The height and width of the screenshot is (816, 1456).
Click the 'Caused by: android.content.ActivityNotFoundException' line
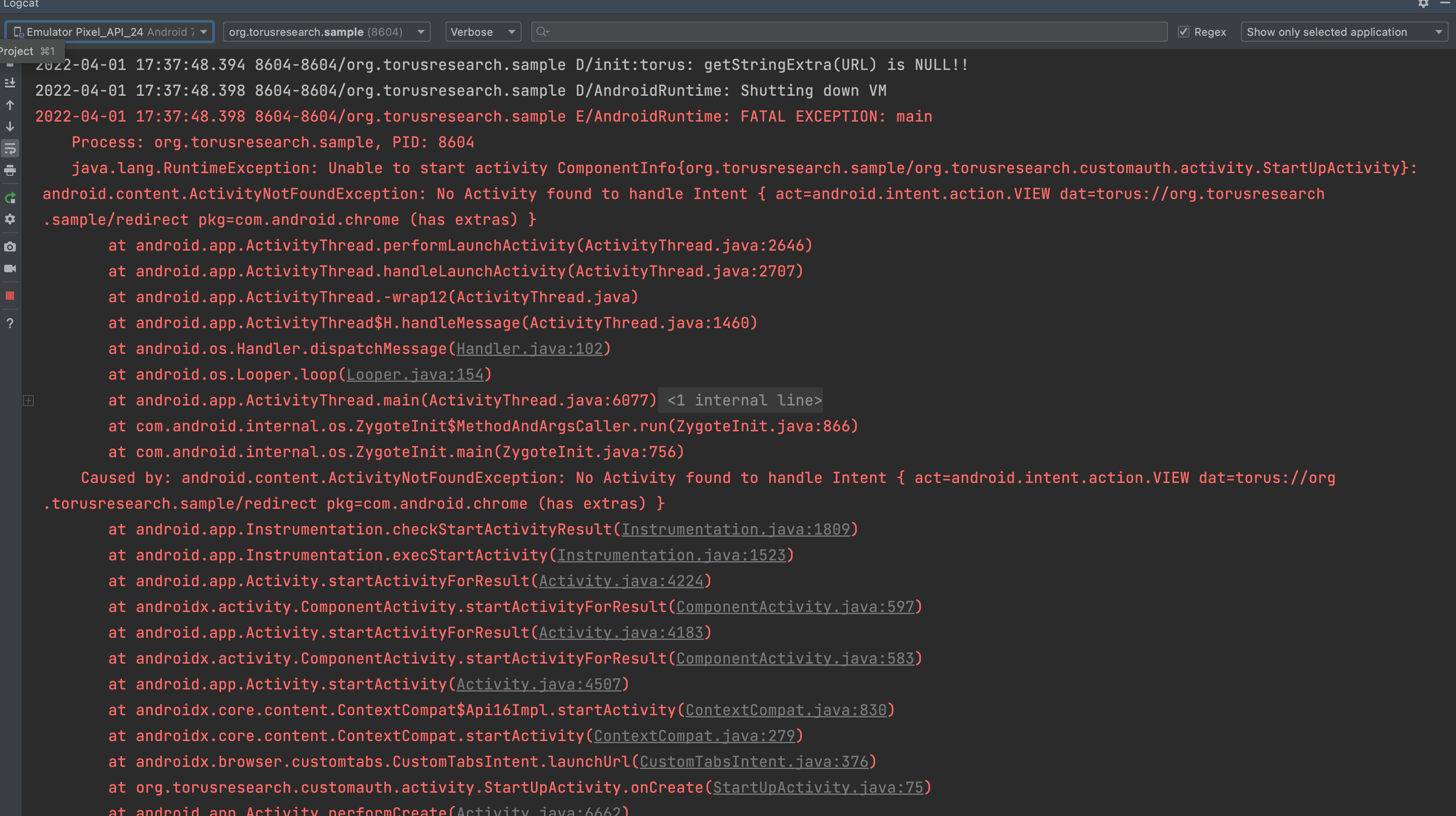coord(708,478)
